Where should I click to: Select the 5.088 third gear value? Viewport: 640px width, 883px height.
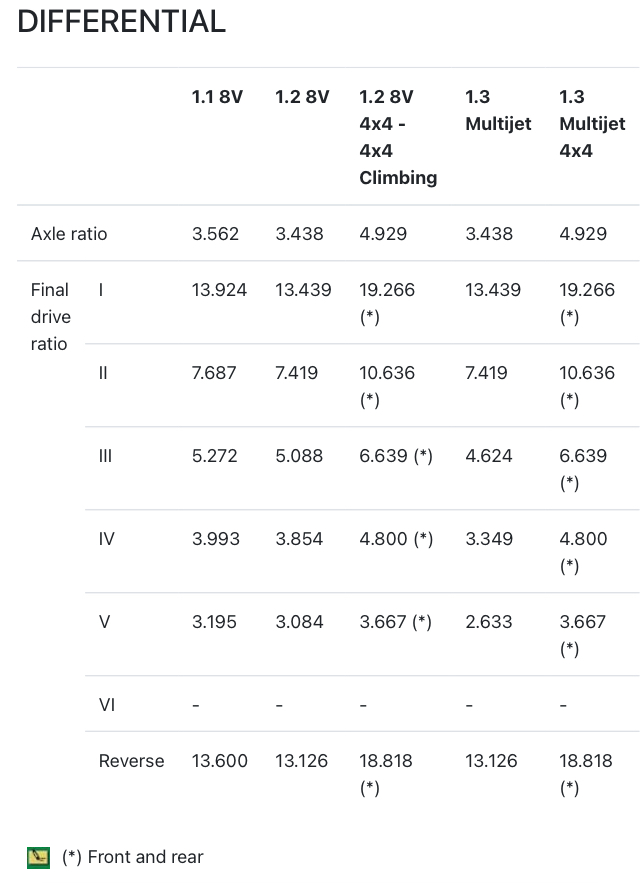(x=299, y=456)
